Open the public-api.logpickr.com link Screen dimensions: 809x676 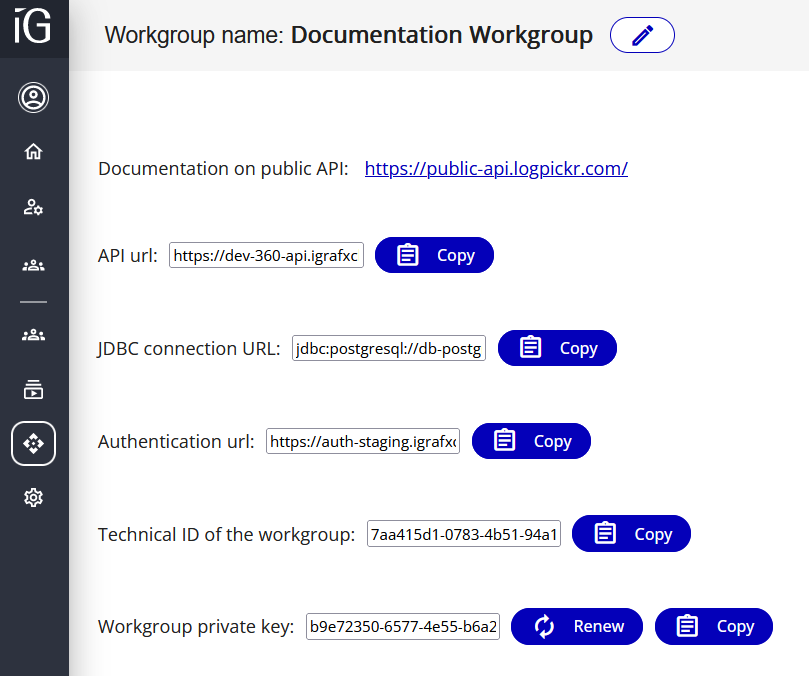496,169
